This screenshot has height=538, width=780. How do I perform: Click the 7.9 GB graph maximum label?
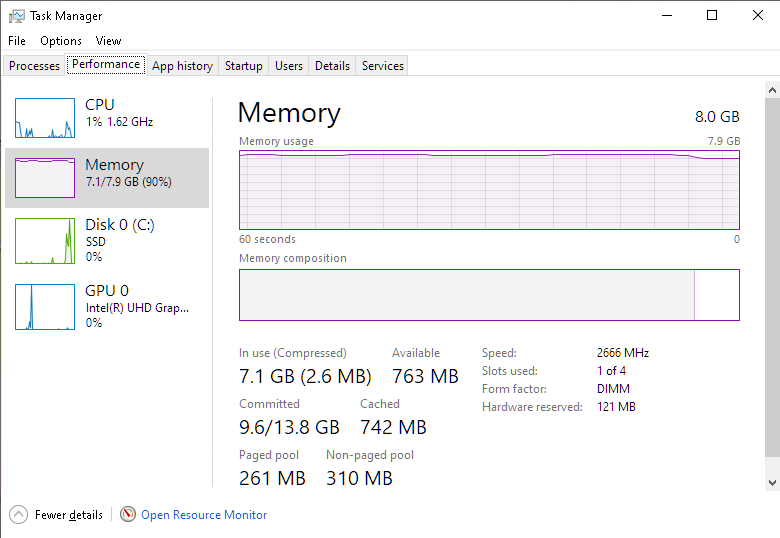coord(724,141)
